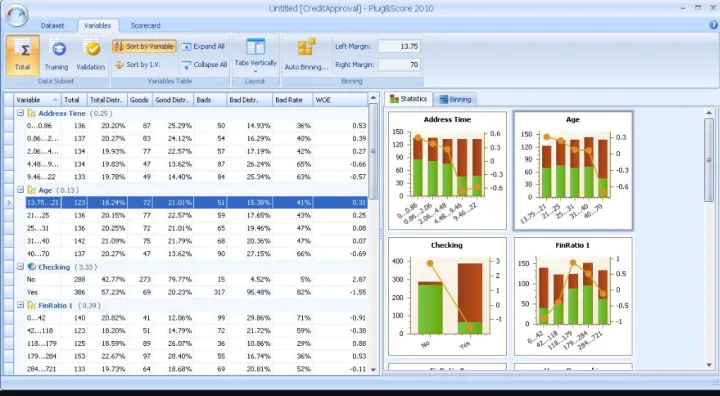The height and width of the screenshot is (396, 720).
Task: Click the charts panel scrollbar thumb
Action: [709, 159]
